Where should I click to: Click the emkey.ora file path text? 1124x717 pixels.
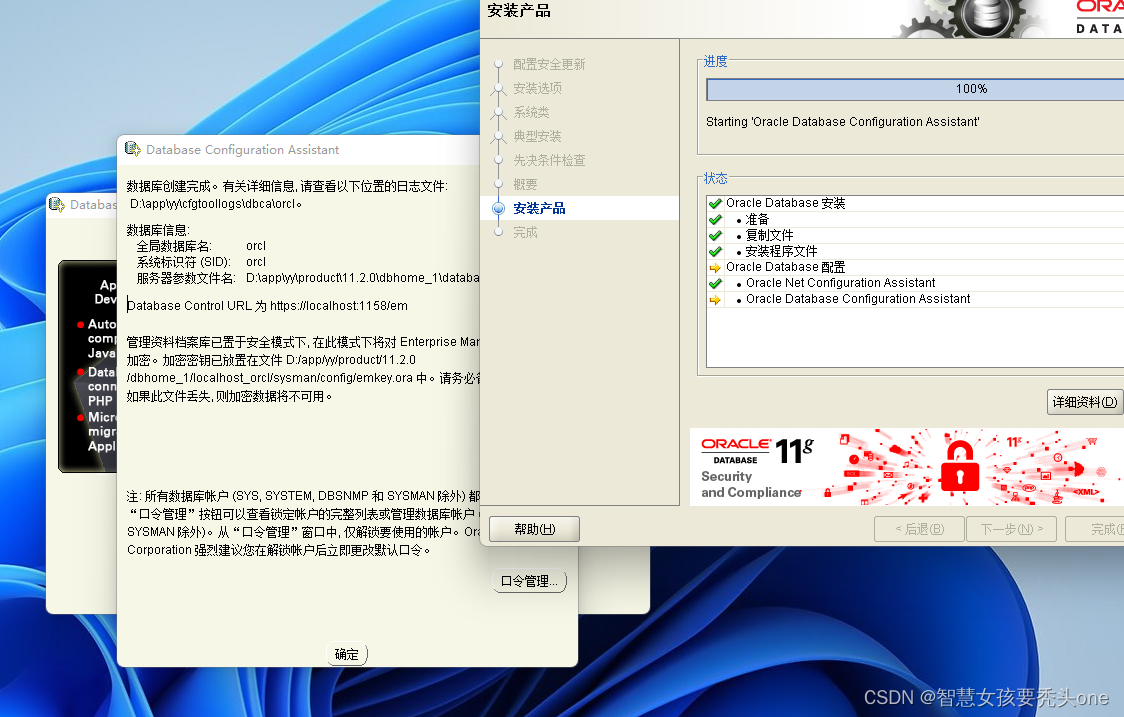pyautogui.click(x=270, y=378)
